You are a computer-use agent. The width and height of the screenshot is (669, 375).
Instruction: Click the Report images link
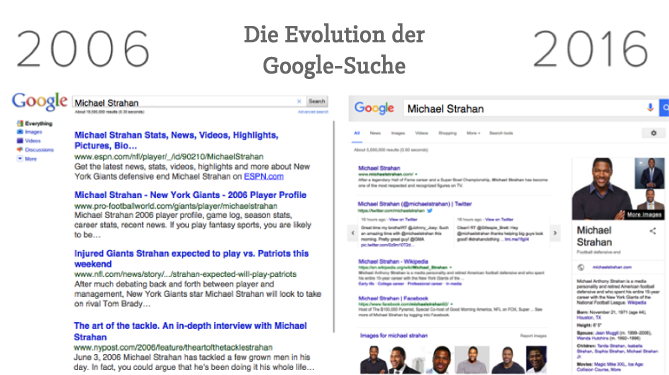533,336
